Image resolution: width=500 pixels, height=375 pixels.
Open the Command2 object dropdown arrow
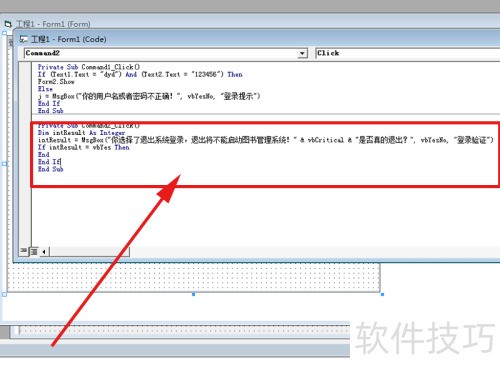coord(302,53)
